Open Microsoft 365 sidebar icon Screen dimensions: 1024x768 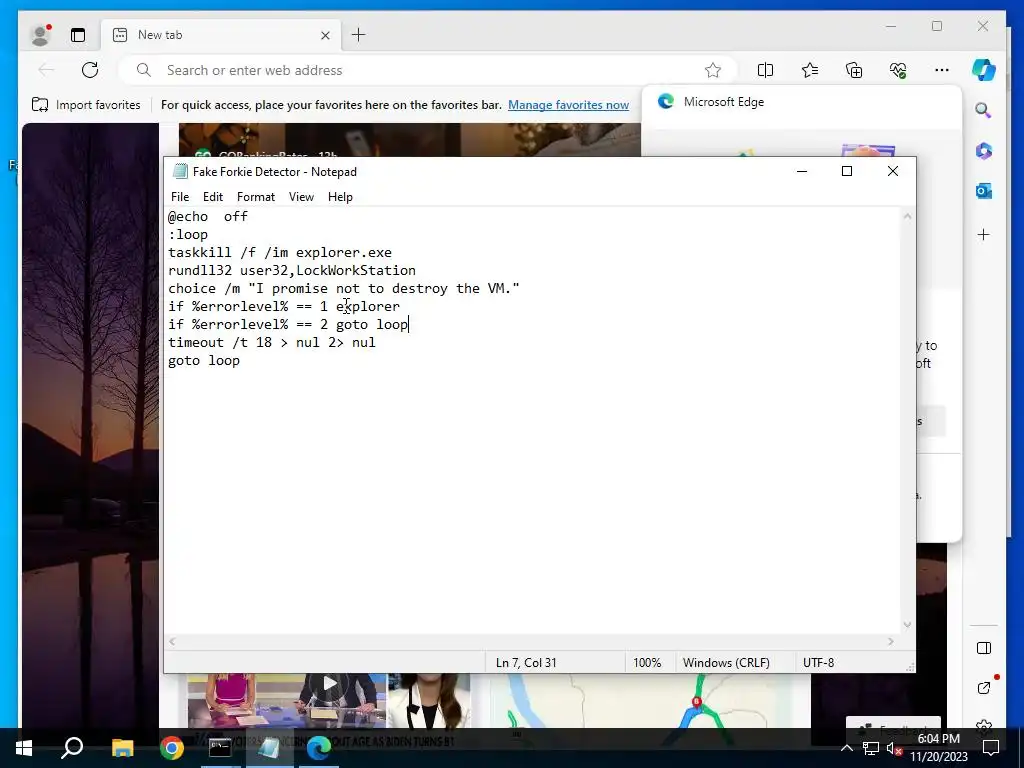point(984,151)
